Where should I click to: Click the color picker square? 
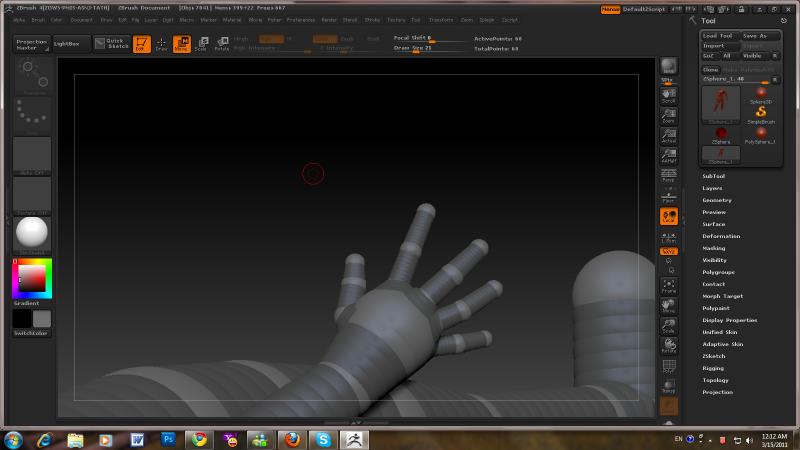[x=30, y=278]
